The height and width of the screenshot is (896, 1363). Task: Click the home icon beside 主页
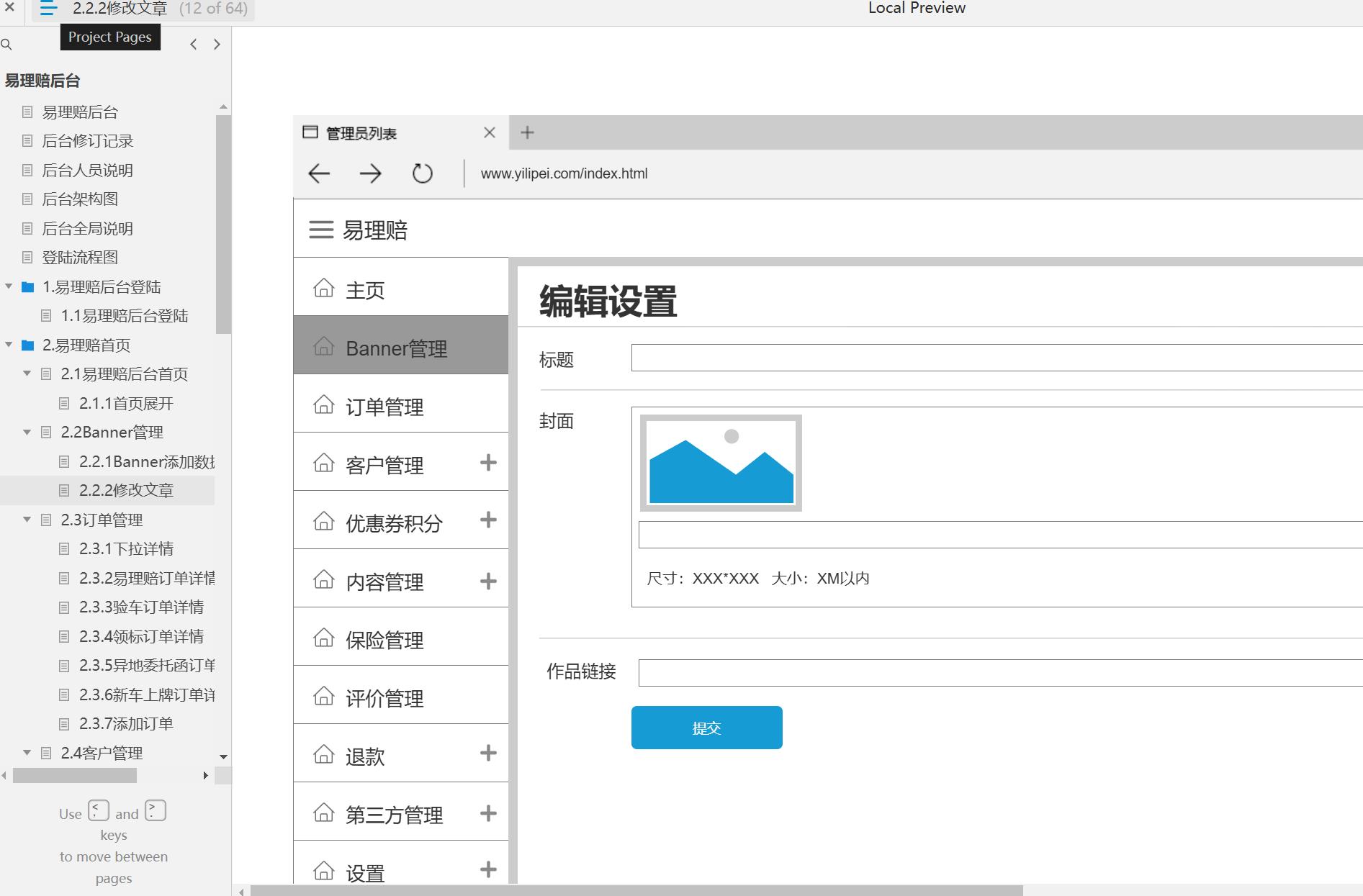coord(324,288)
